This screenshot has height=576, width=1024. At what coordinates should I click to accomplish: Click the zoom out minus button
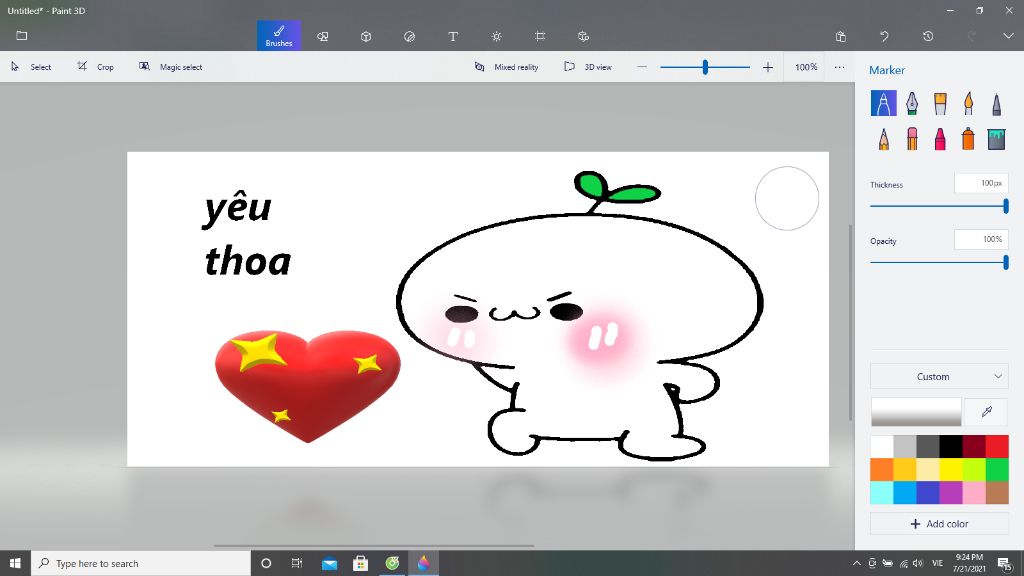(x=642, y=67)
